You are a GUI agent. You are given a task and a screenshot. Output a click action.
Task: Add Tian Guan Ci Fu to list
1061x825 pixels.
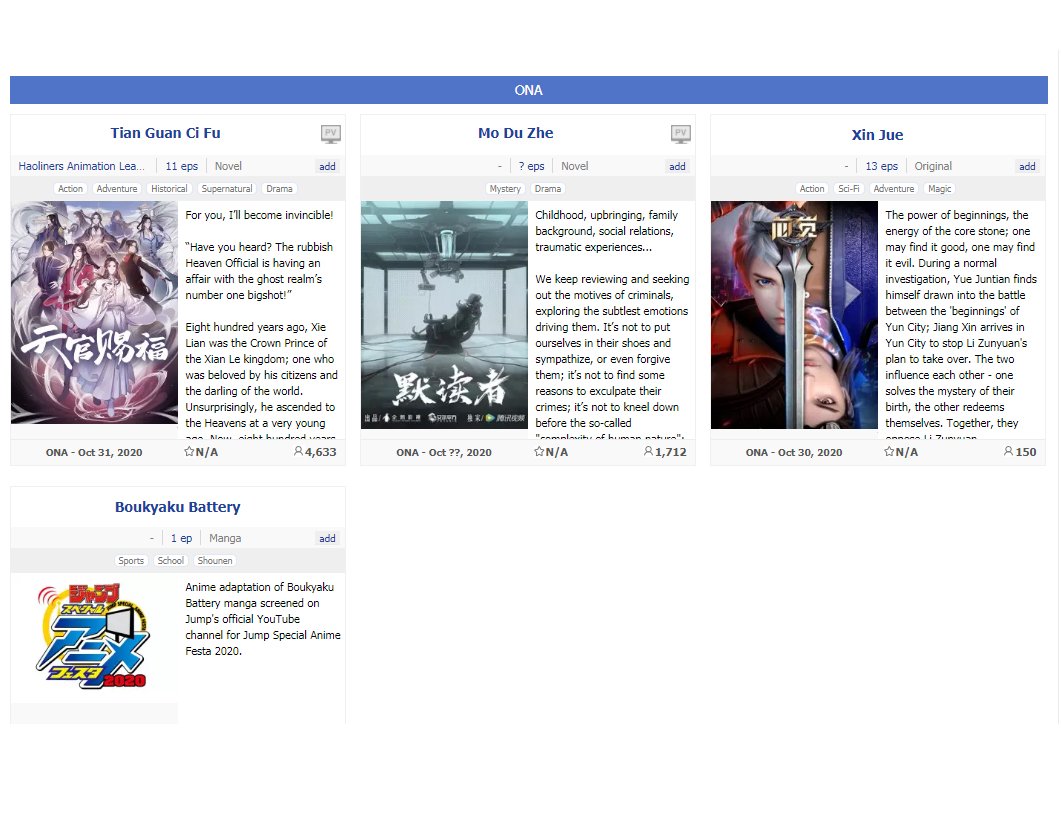click(328, 166)
